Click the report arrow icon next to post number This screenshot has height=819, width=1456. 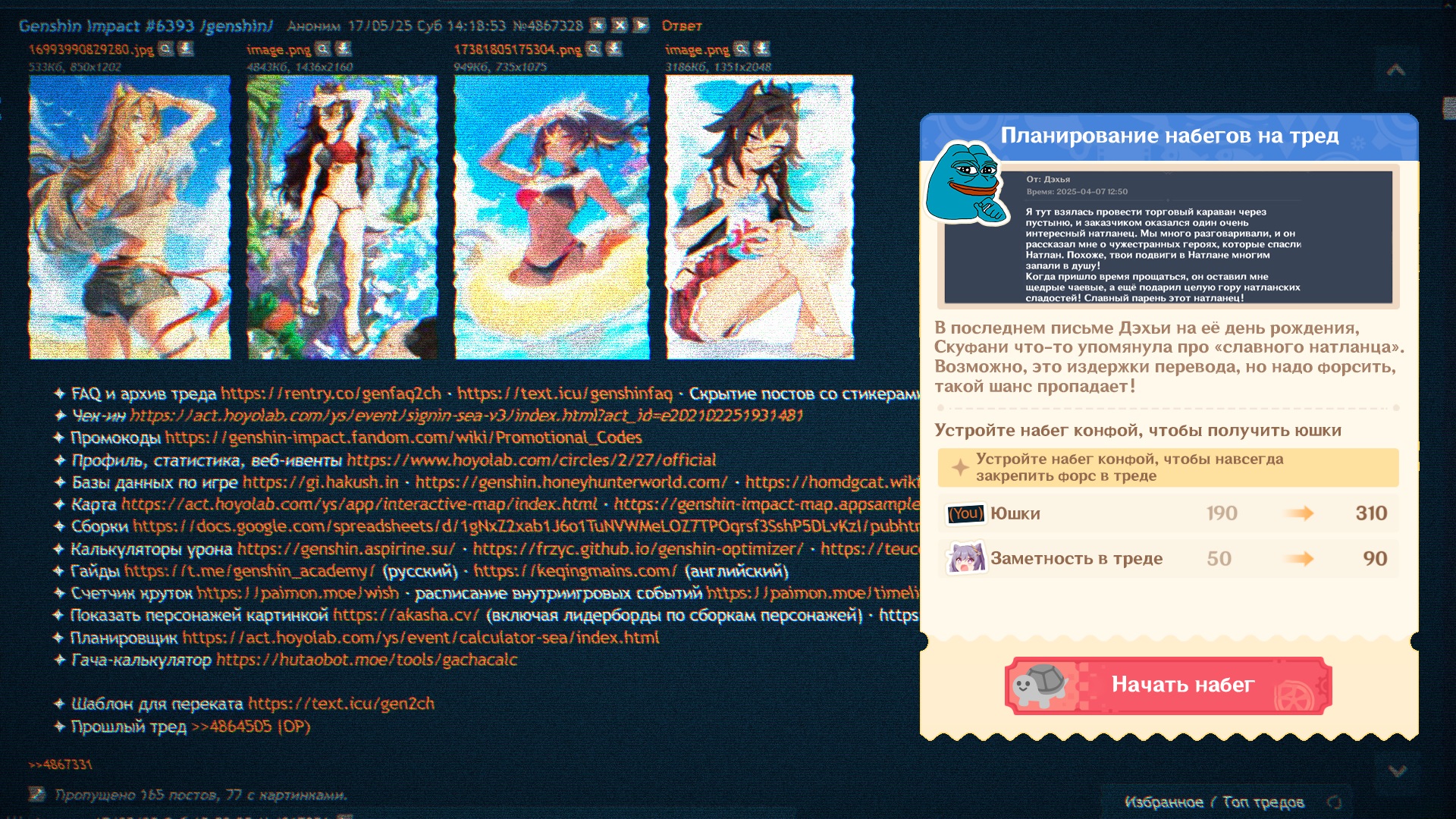coord(641,25)
